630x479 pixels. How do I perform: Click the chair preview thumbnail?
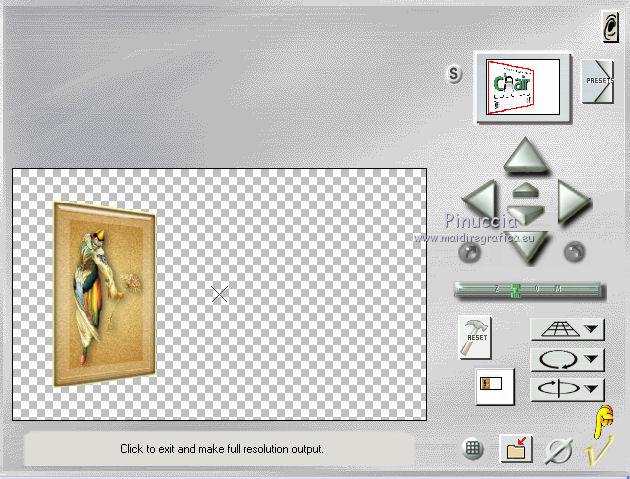coord(523,87)
